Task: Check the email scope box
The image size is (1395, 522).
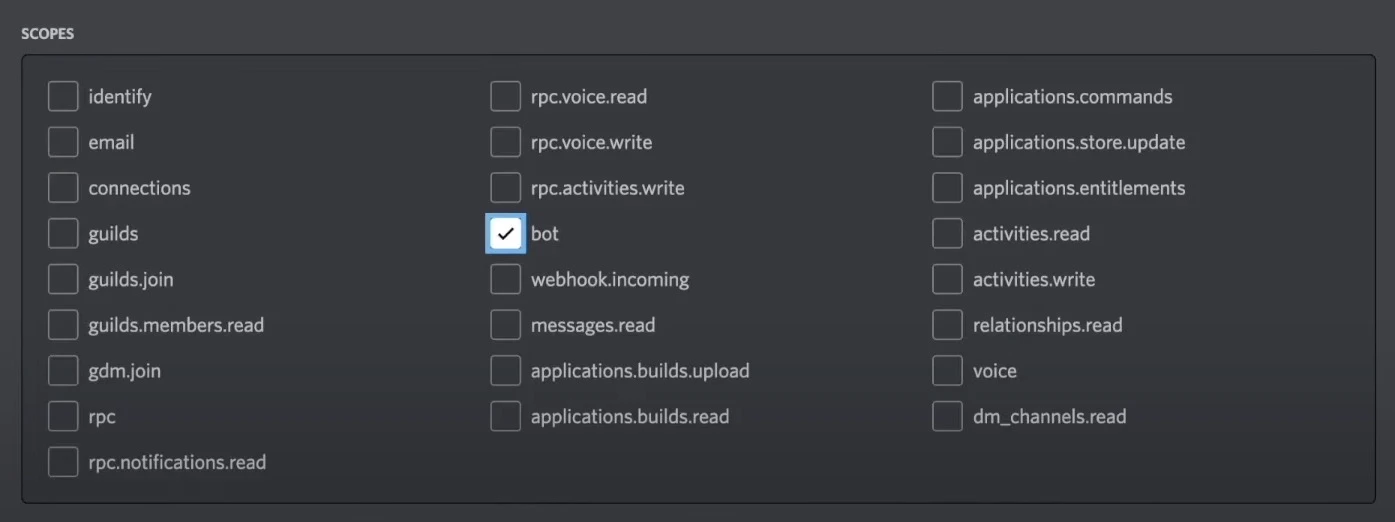Action: (63, 143)
